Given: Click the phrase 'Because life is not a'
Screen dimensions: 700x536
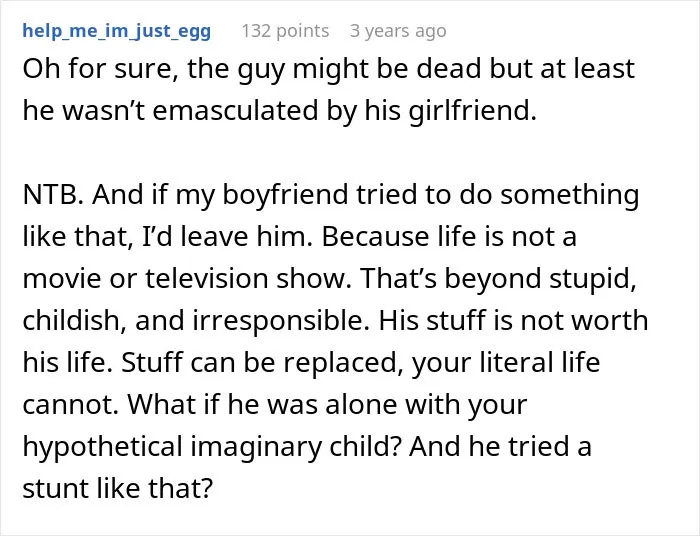Looking at the screenshot, I should pos(449,236).
